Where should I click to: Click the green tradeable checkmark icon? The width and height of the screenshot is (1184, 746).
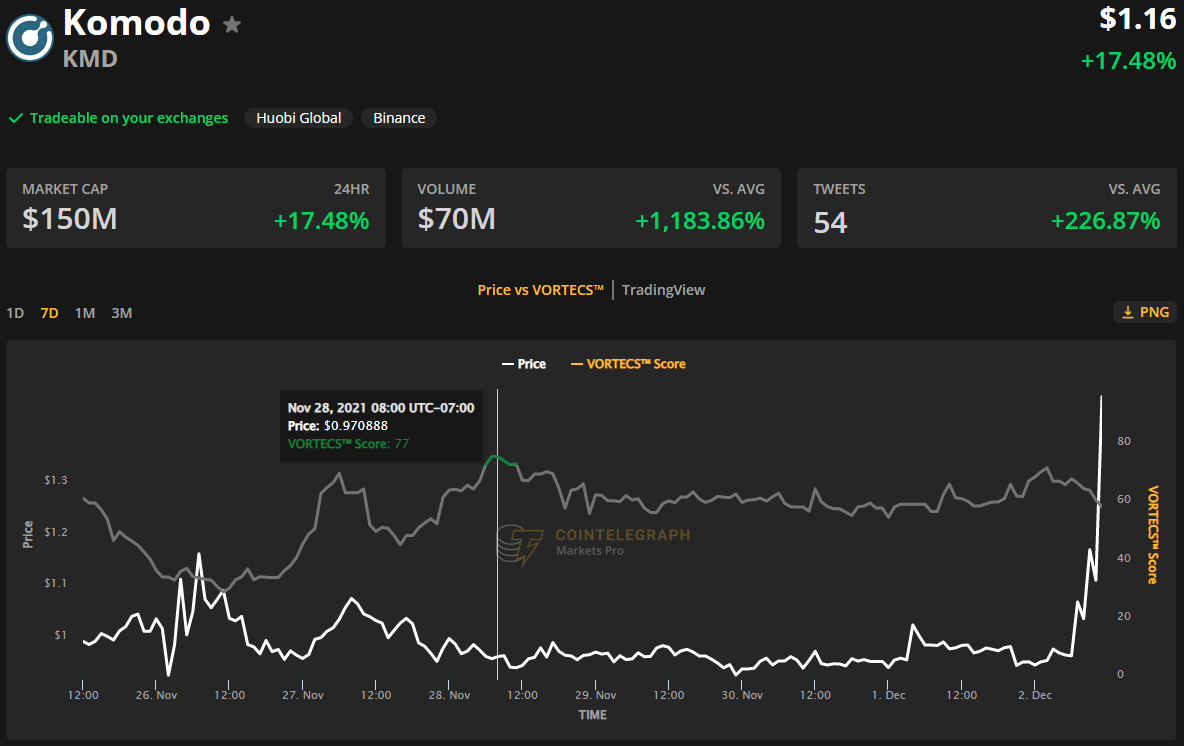tap(16, 118)
